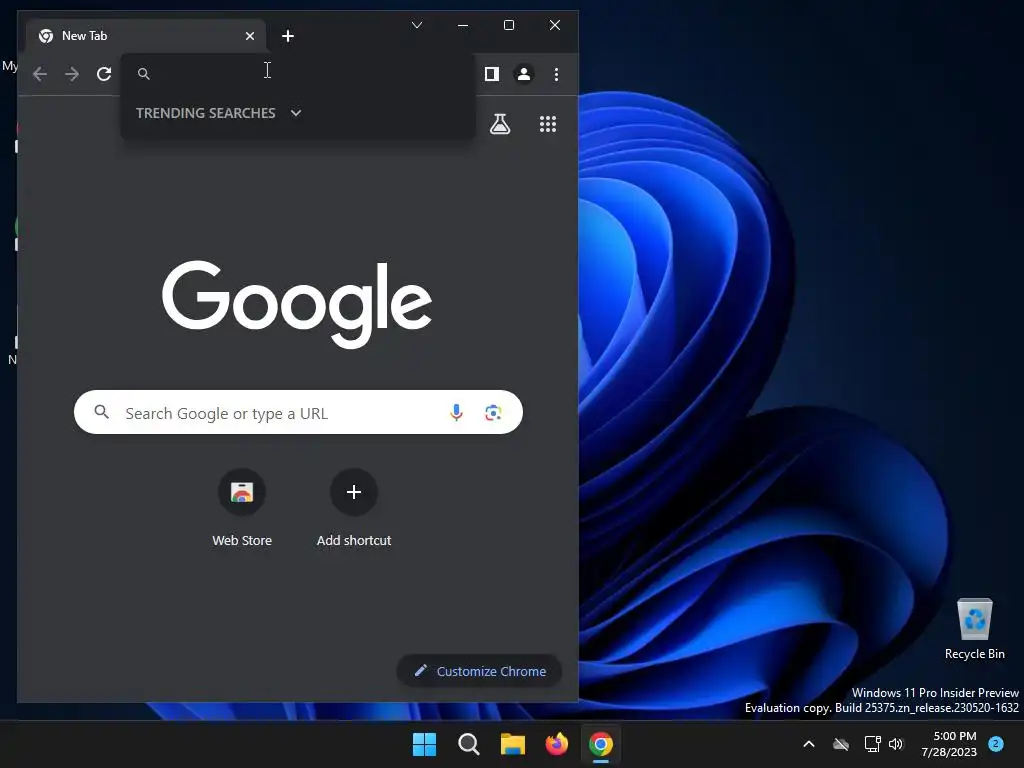Search by image with the Google Lens icon
The image size is (1024, 768).
493,412
